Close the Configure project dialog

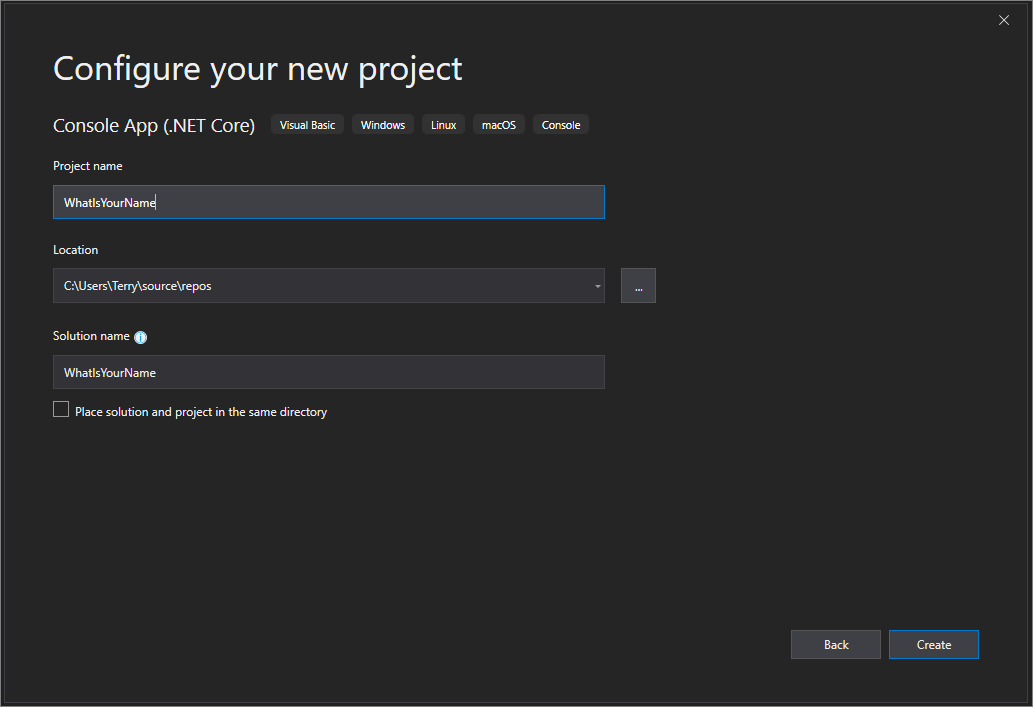[1004, 20]
